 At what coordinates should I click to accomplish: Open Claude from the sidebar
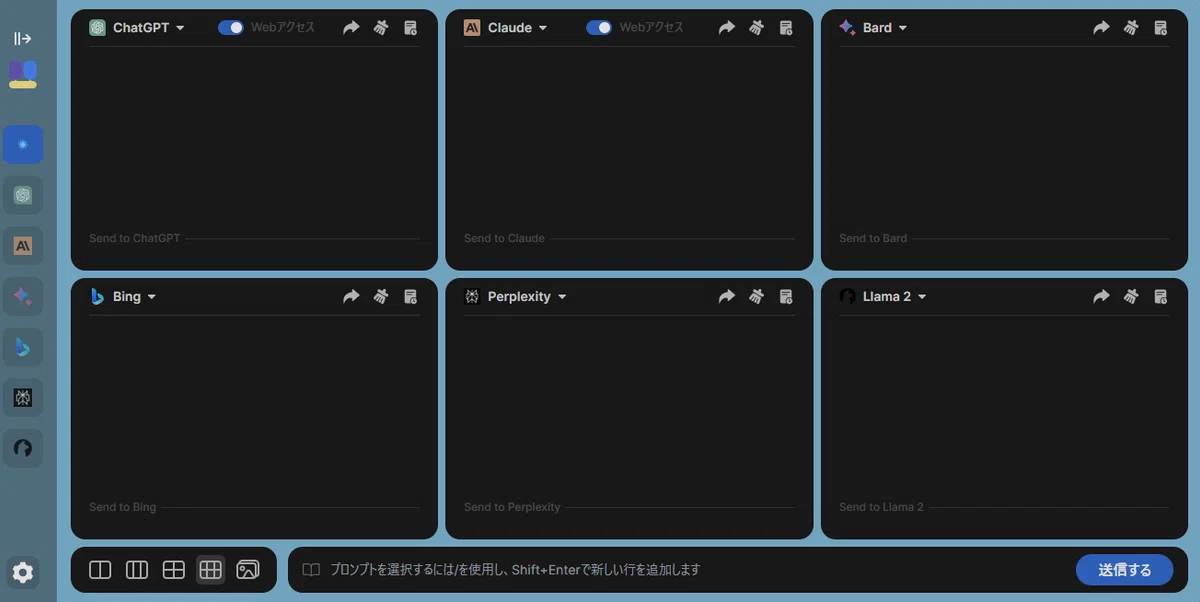pyautogui.click(x=22, y=246)
